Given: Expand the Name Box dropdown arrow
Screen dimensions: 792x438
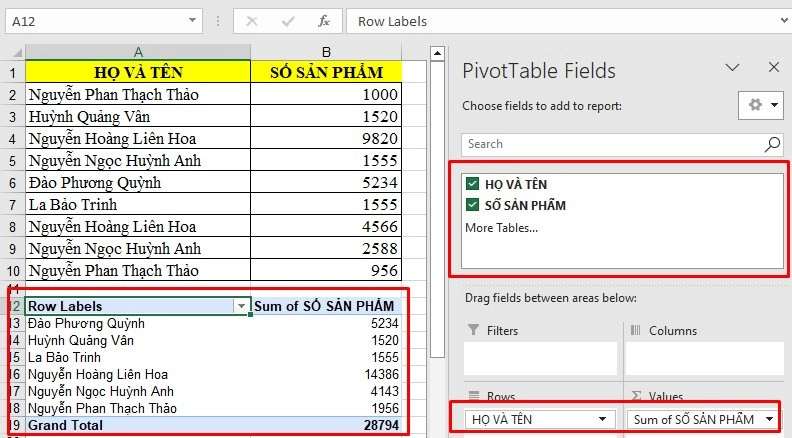Looking at the screenshot, I should tap(195, 21).
